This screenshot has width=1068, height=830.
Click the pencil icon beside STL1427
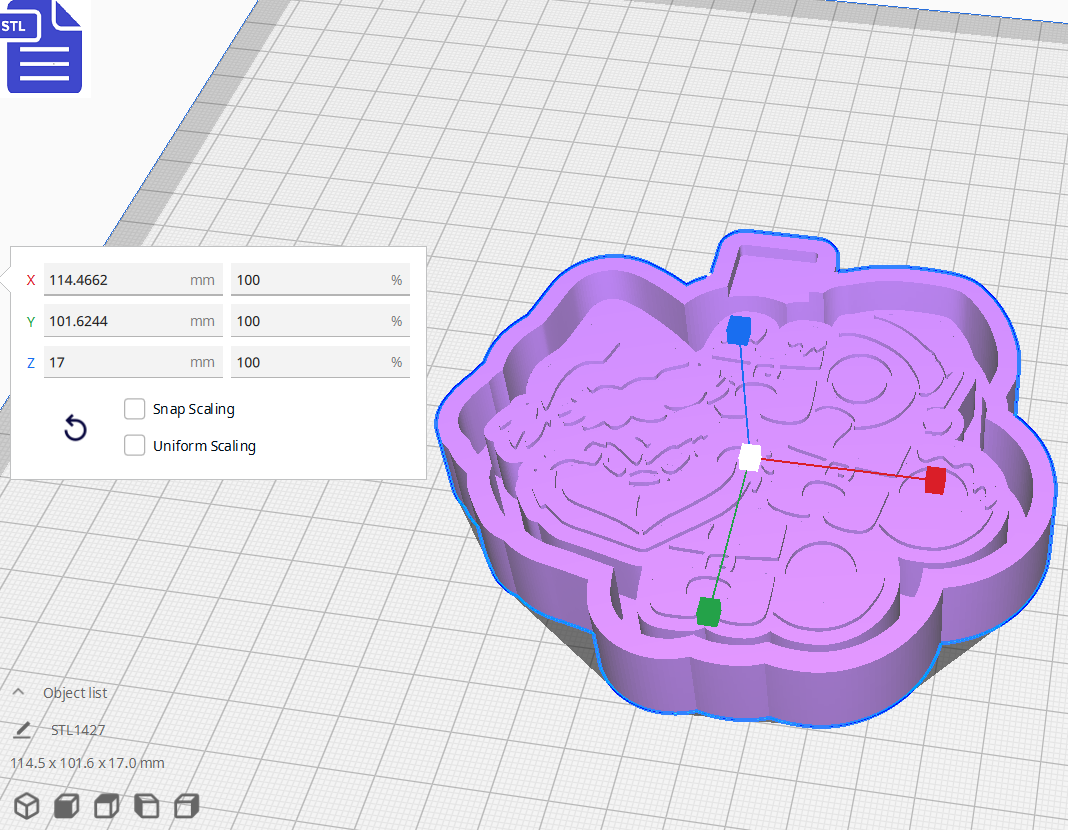tap(22, 730)
